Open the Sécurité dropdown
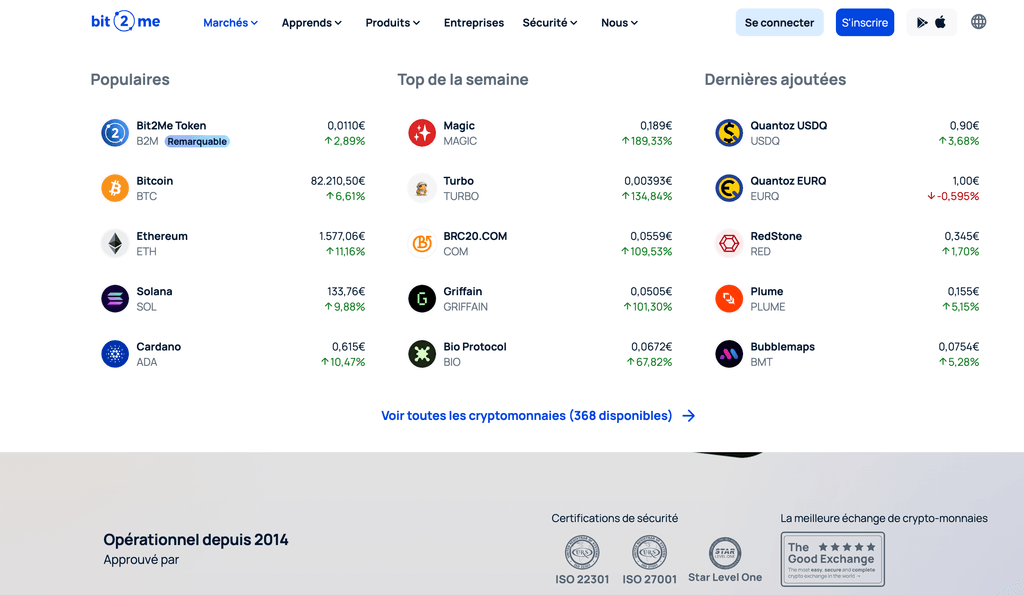 coord(549,22)
